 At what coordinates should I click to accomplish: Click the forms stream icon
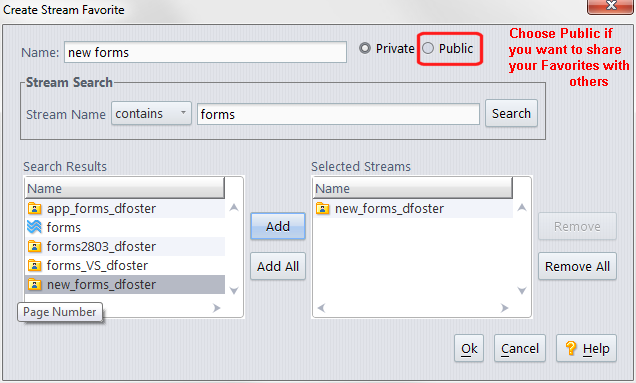tap(34, 227)
